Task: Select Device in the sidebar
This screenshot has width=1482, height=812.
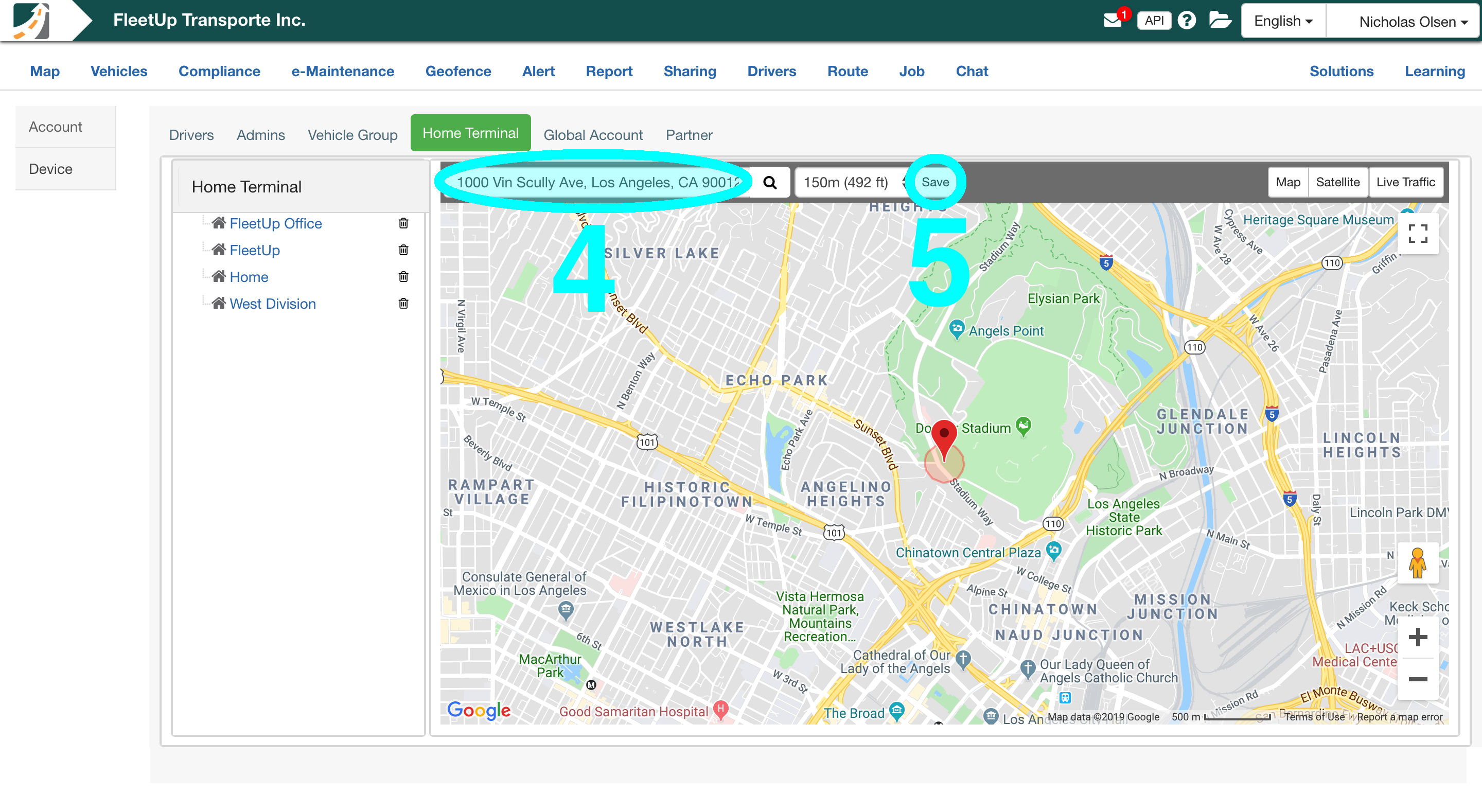Action: 65,169
